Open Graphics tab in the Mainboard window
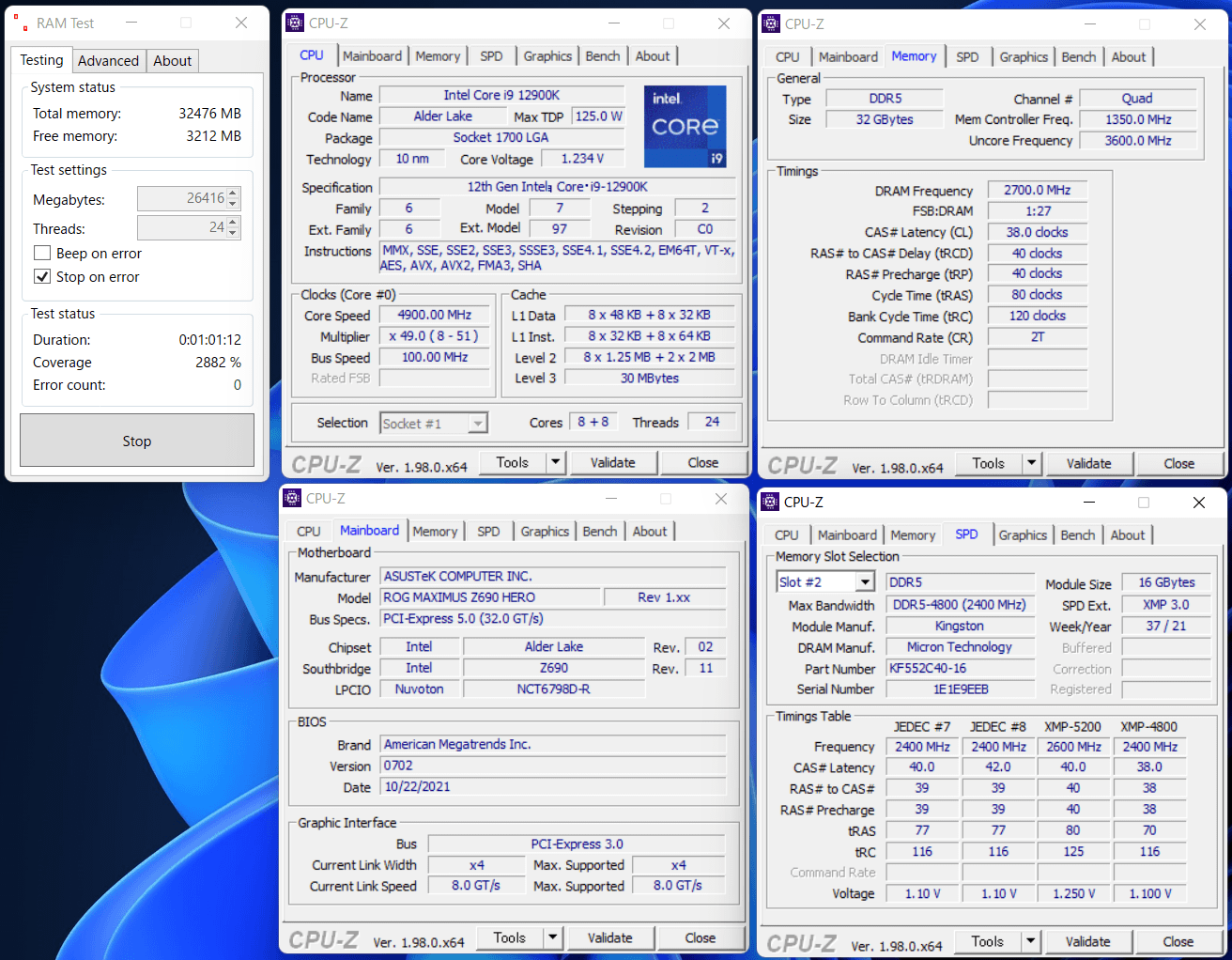Screen dimensions: 1232x960 (x=545, y=532)
